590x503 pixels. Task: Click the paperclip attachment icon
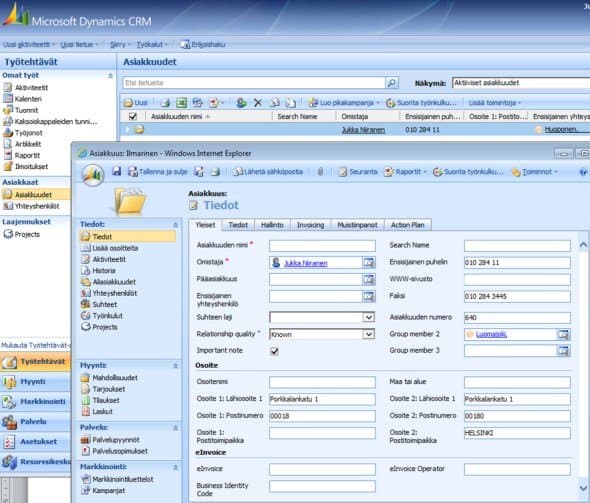coord(320,172)
